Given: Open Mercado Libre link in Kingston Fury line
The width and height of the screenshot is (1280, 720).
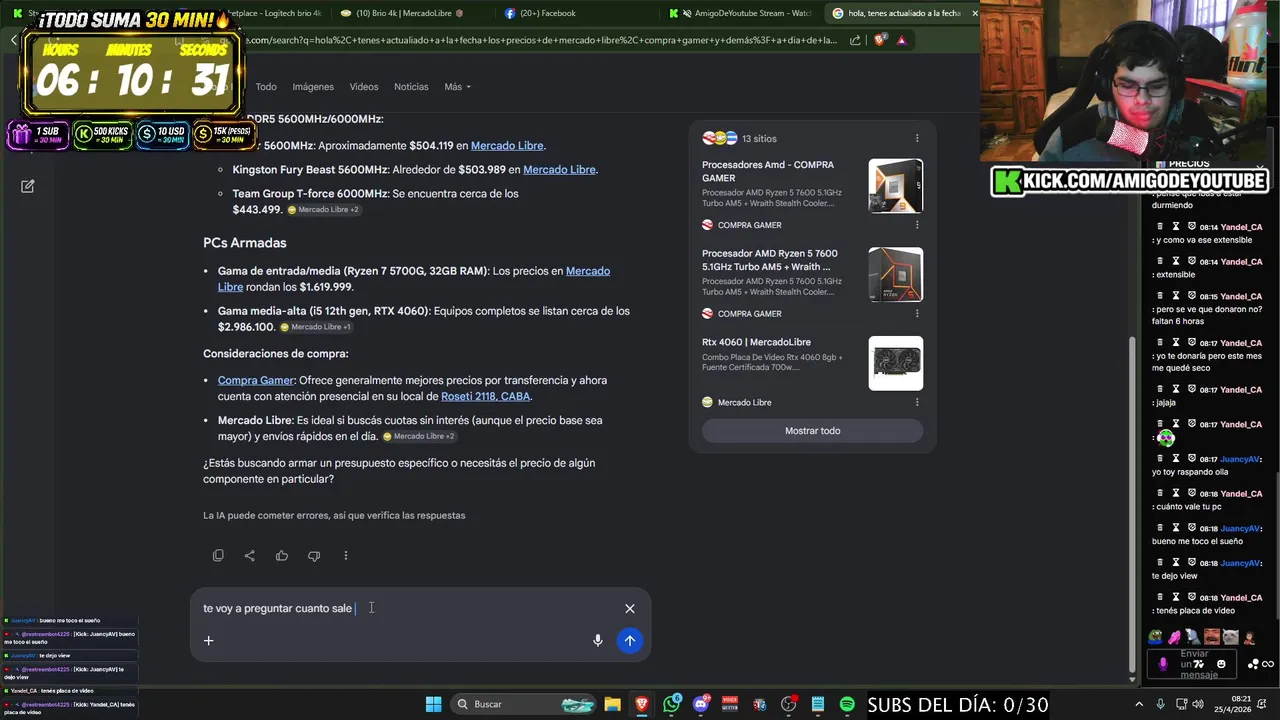Looking at the screenshot, I should point(559,170).
